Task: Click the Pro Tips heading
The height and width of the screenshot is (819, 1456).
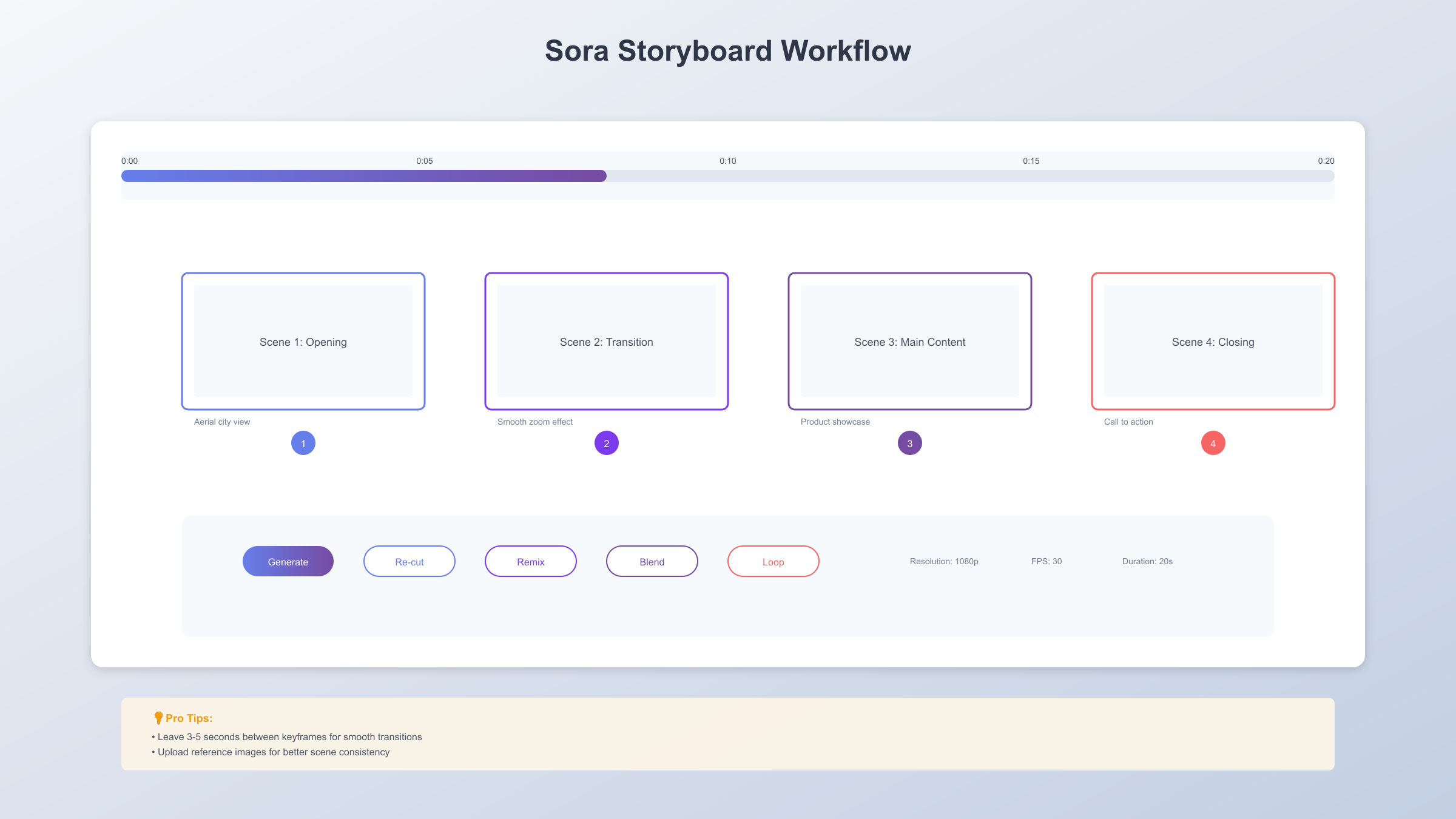Action: [189, 718]
